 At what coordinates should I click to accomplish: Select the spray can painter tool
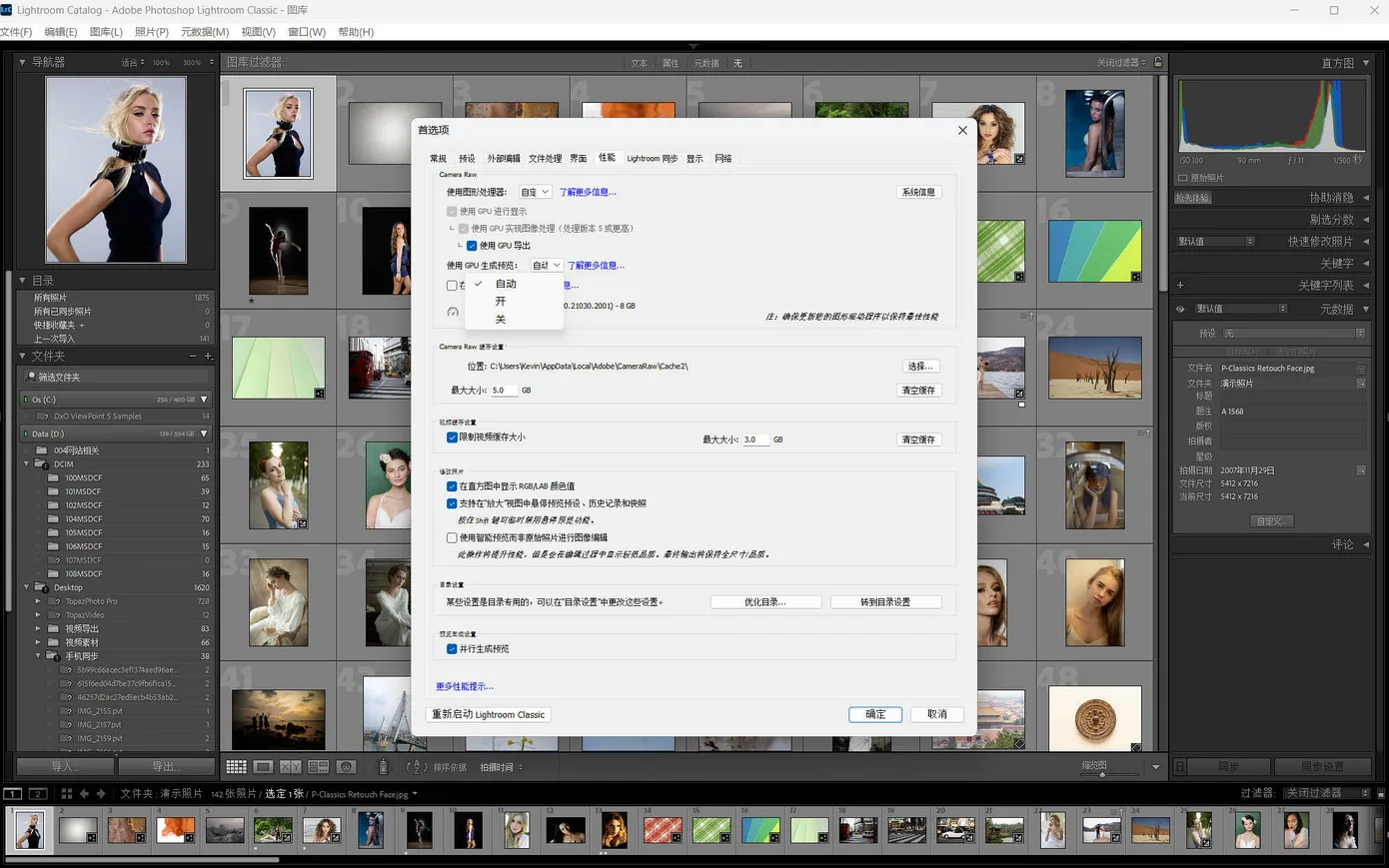click(383, 767)
